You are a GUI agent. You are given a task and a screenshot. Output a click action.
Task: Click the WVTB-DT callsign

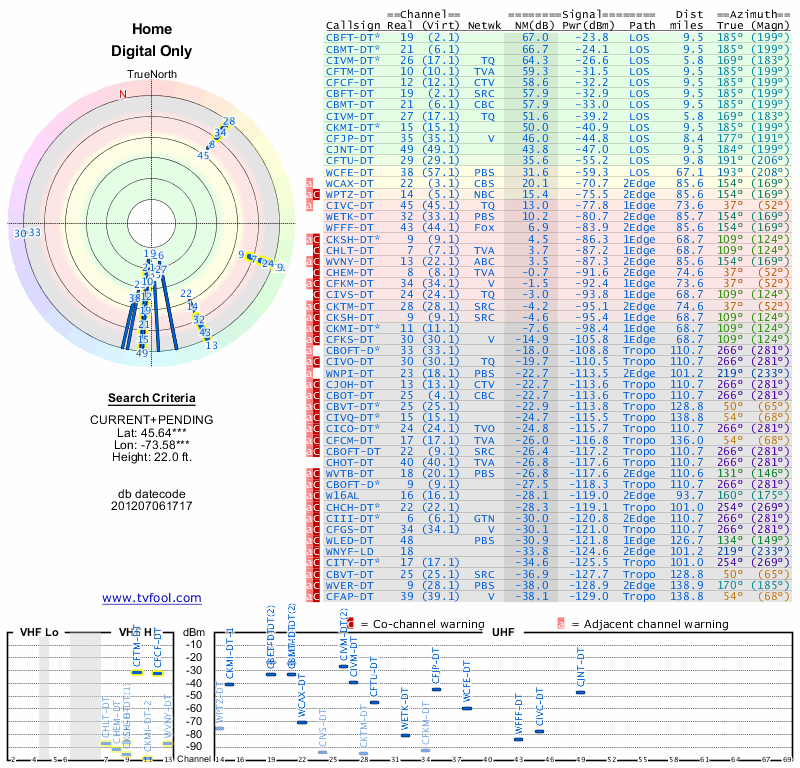pyautogui.click(x=349, y=474)
